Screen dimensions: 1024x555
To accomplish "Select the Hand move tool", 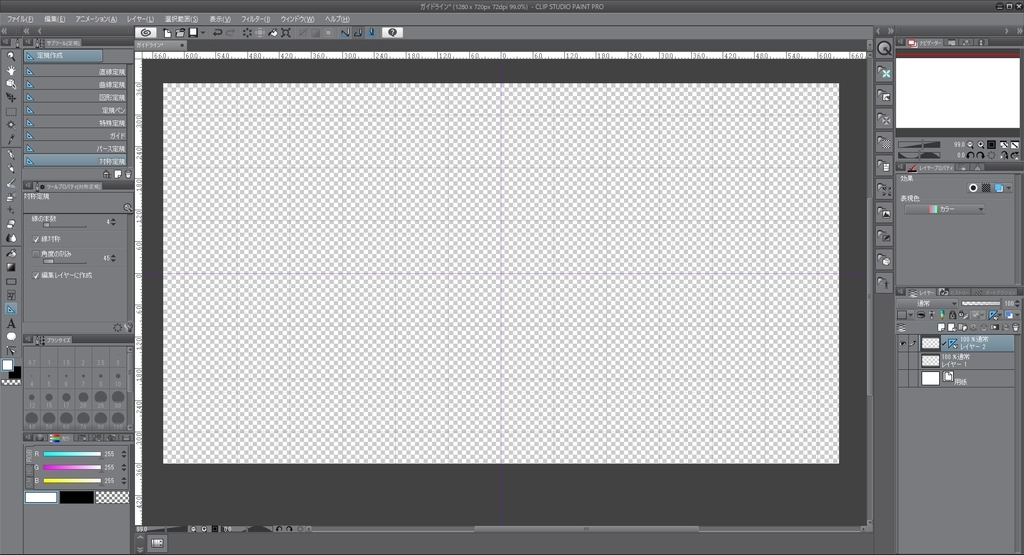I will point(11,70).
